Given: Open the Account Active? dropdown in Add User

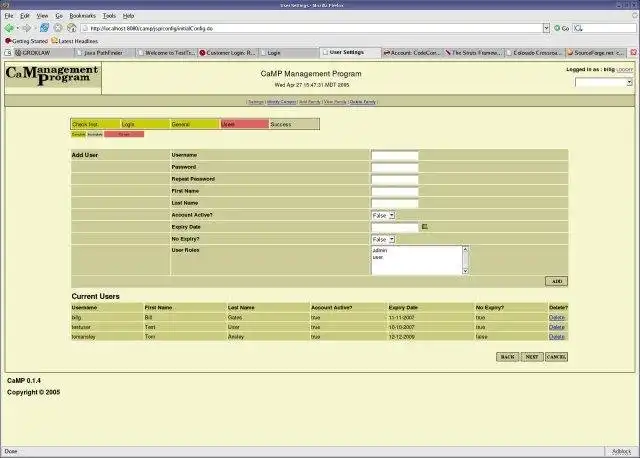Looking at the screenshot, I should point(383,215).
